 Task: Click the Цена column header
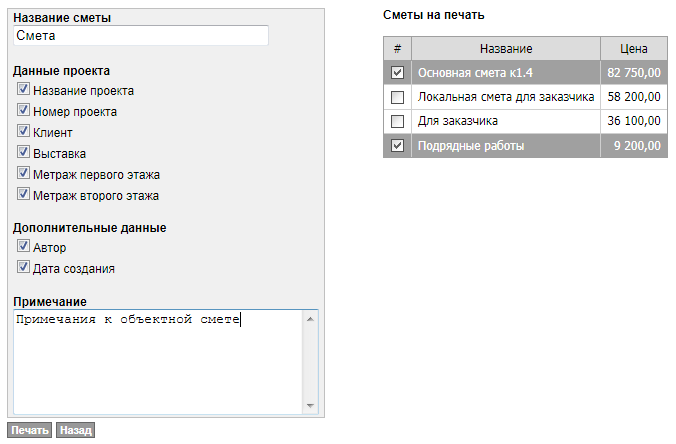tap(634, 48)
